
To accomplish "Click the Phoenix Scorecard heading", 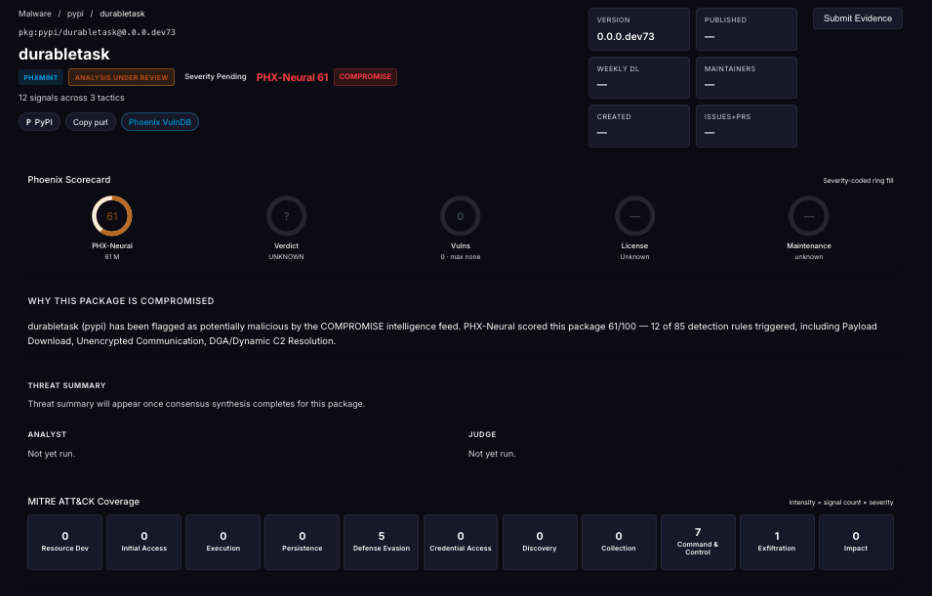I will [x=69, y=179].
